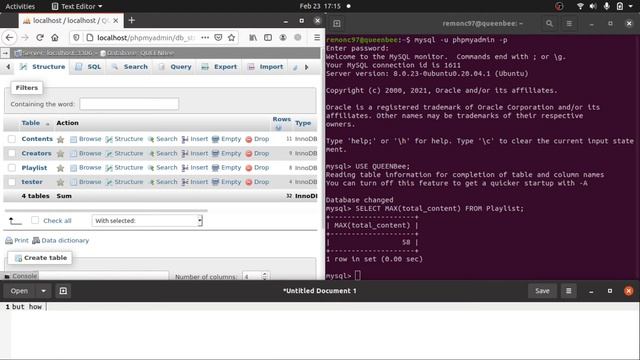Empty the Contents table
This screenshot has height=360, width=640.
[x=227, y=139]
